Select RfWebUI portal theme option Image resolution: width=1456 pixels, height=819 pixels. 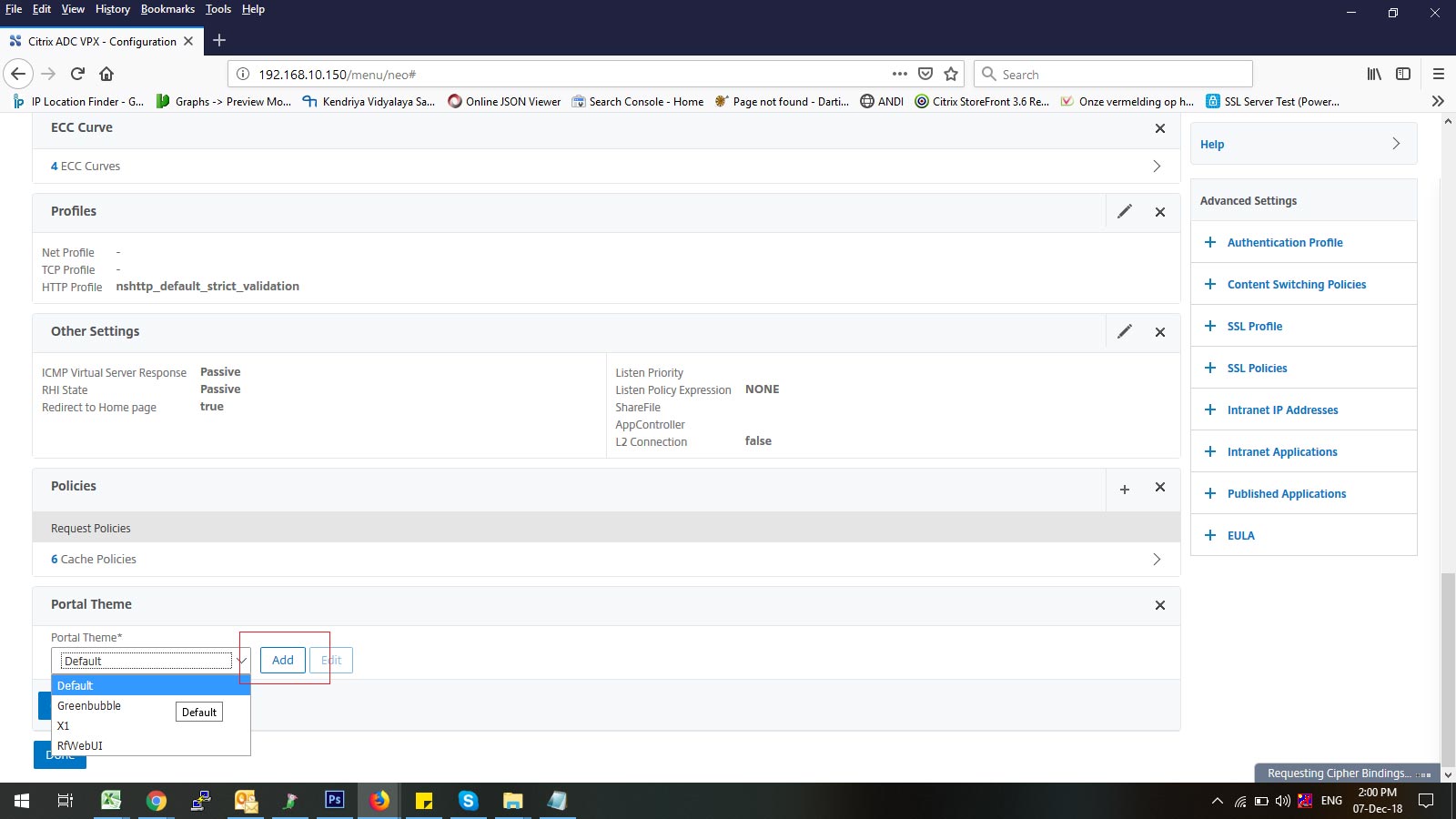tap(151, 745)
